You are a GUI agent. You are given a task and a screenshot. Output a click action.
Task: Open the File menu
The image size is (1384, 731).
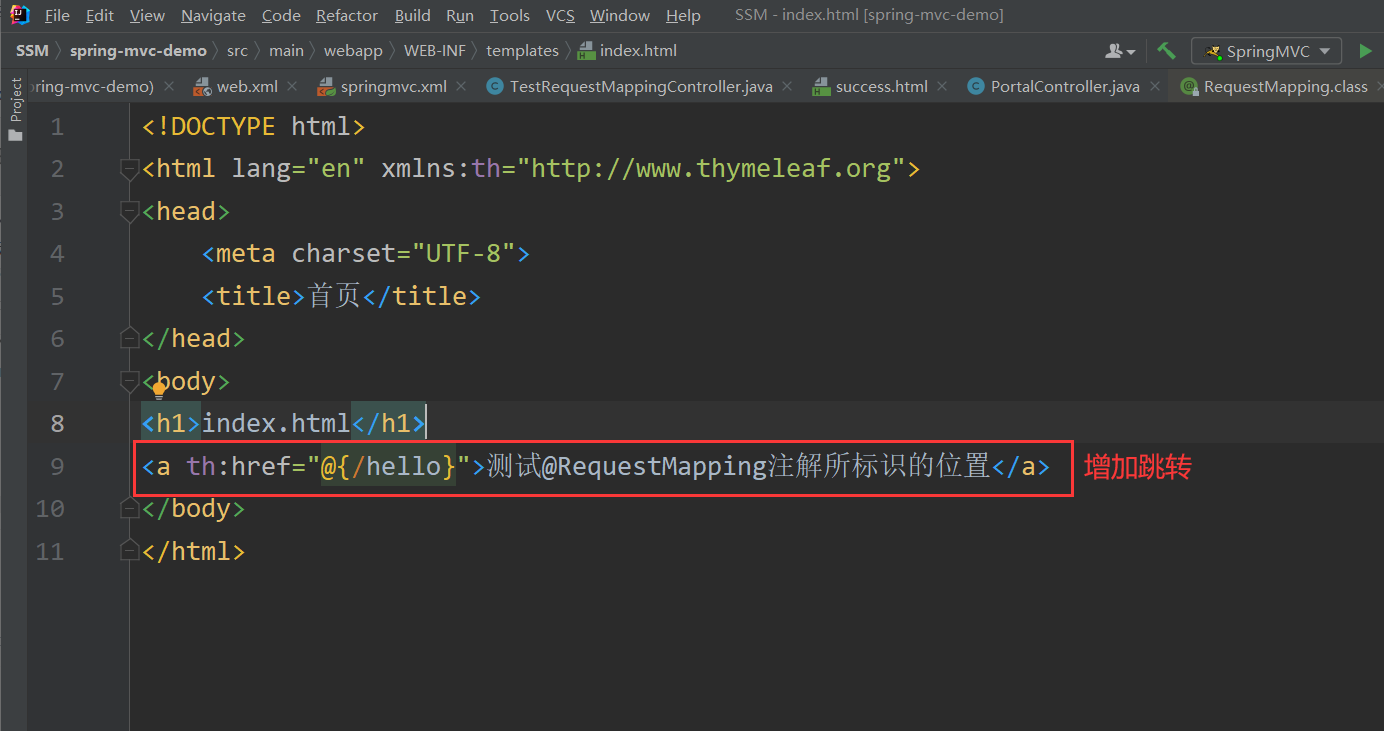click(57, 15)
